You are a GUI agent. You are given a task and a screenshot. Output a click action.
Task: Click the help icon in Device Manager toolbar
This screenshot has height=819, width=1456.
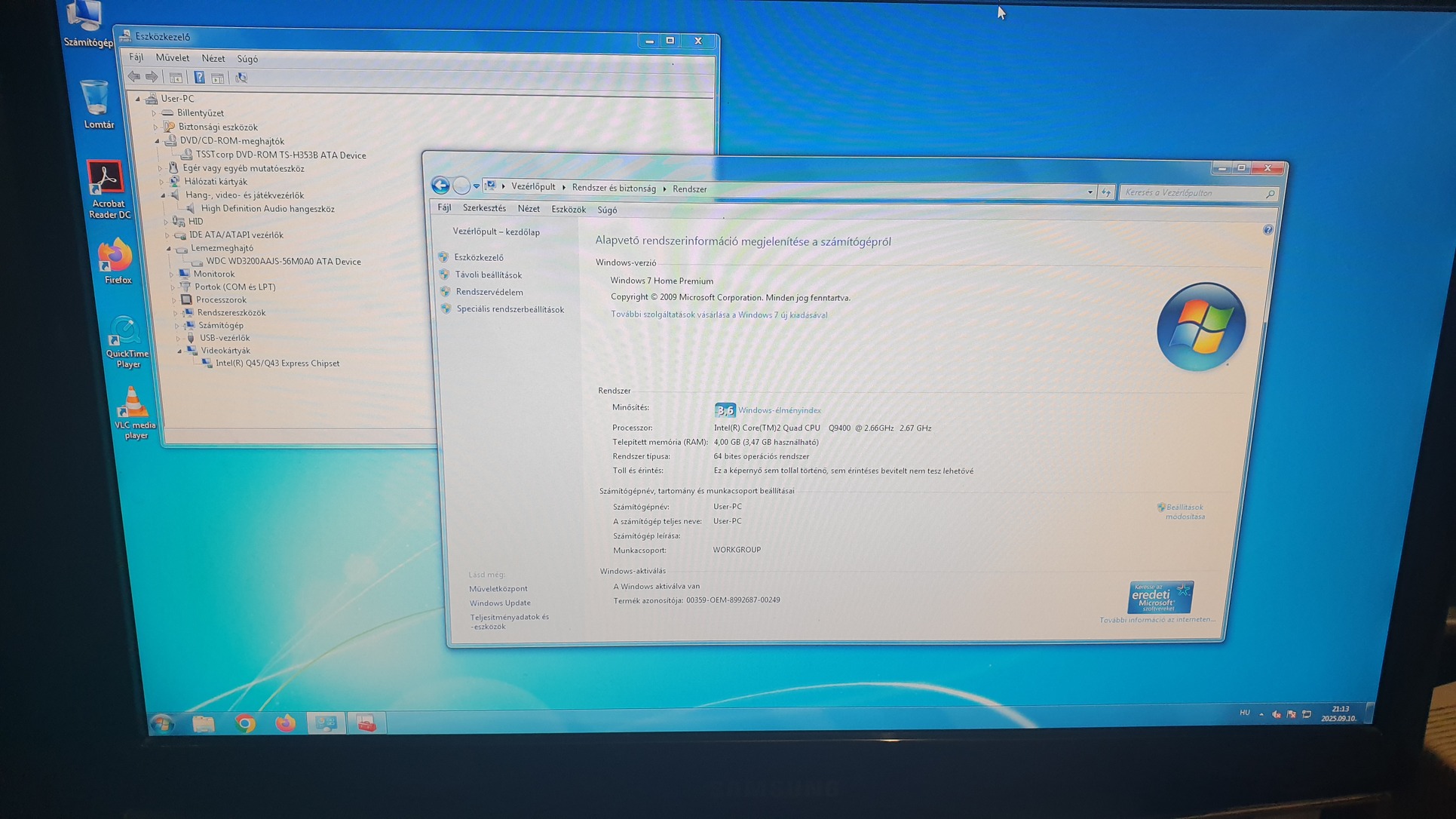click(199, 78)
